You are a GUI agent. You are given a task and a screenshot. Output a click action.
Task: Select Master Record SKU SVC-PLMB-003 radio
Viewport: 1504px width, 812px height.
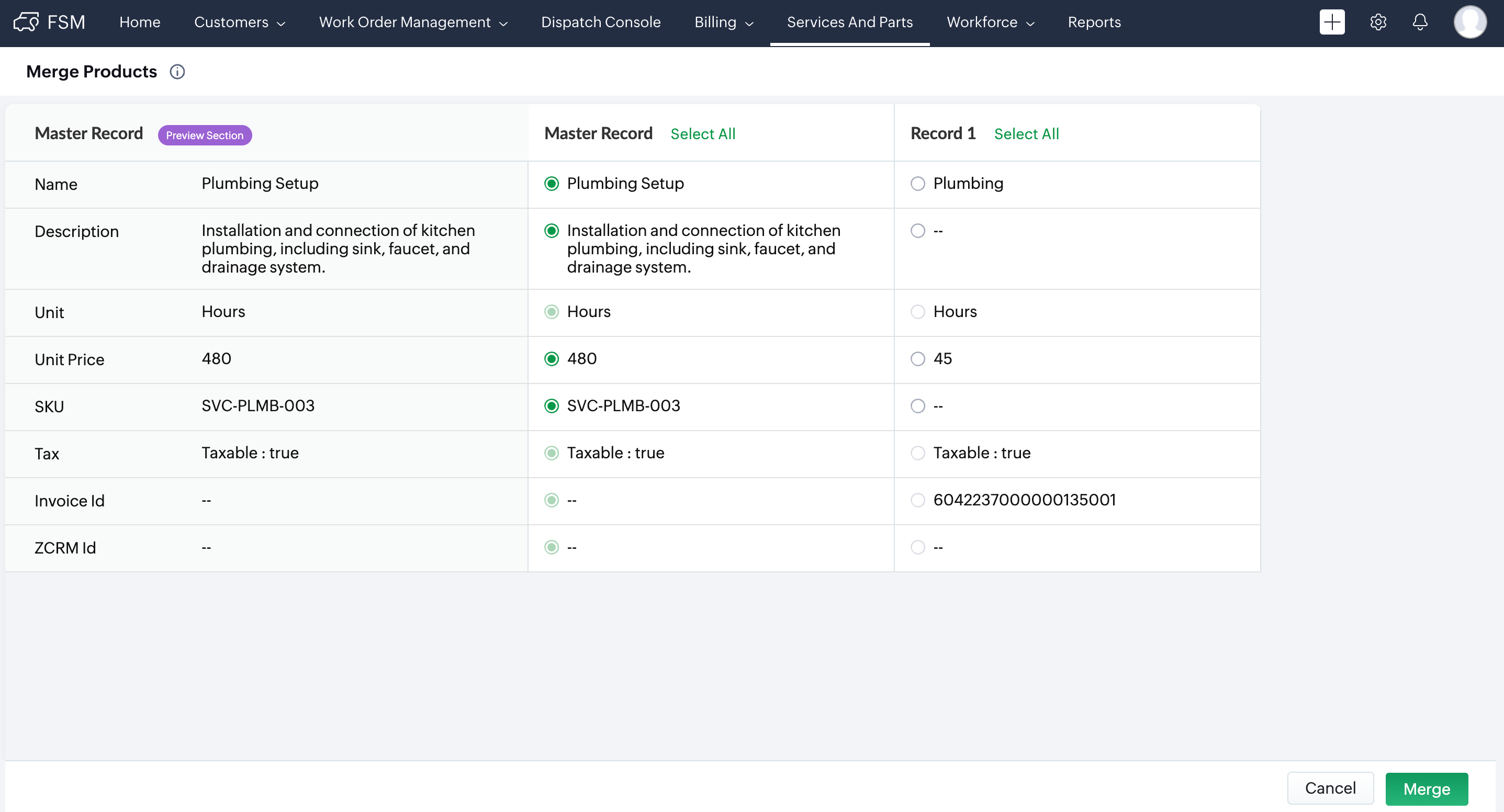(x=551, y=407)
